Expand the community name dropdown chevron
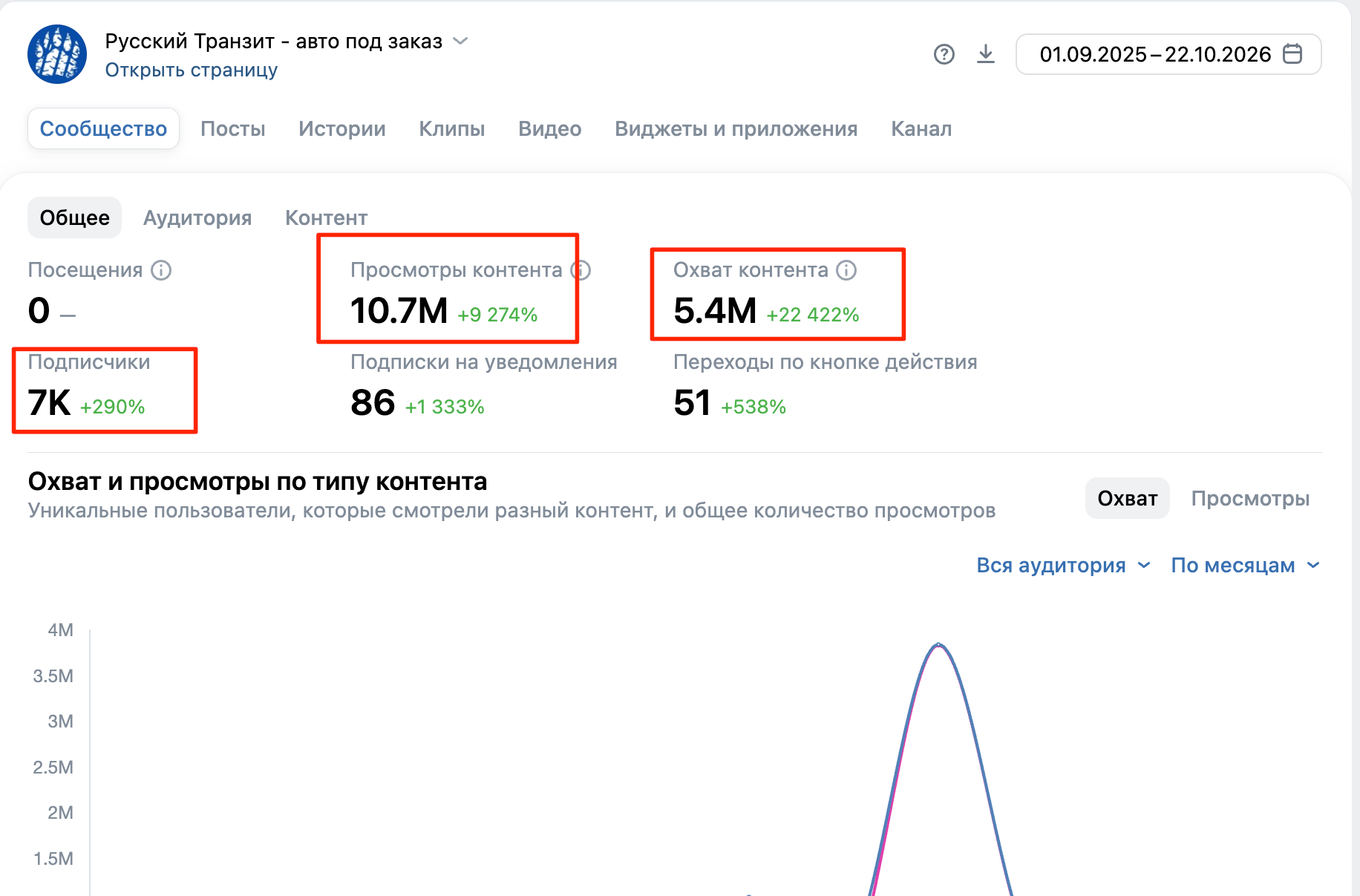 click(x=460, y=41)
